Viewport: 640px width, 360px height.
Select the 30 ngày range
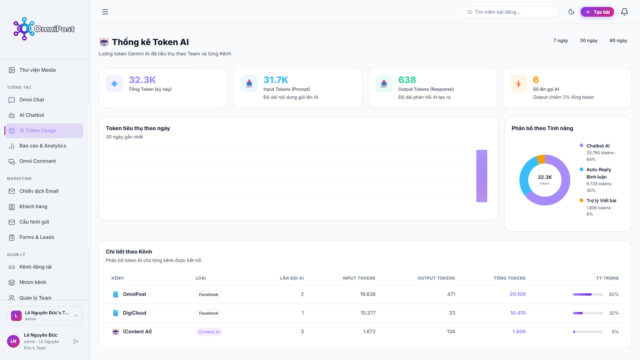(x=589, y=40)
